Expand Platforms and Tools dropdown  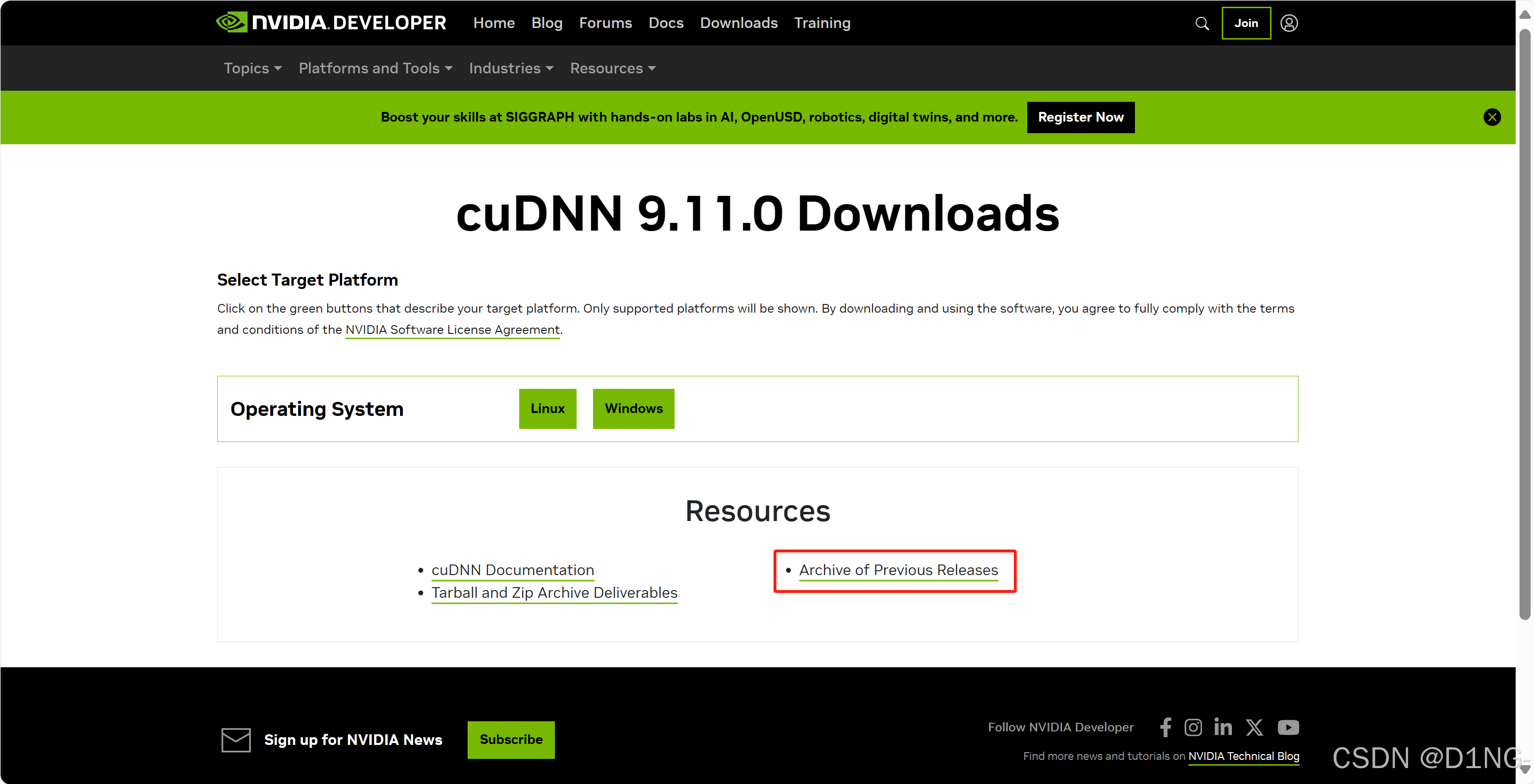click(375, 69)
